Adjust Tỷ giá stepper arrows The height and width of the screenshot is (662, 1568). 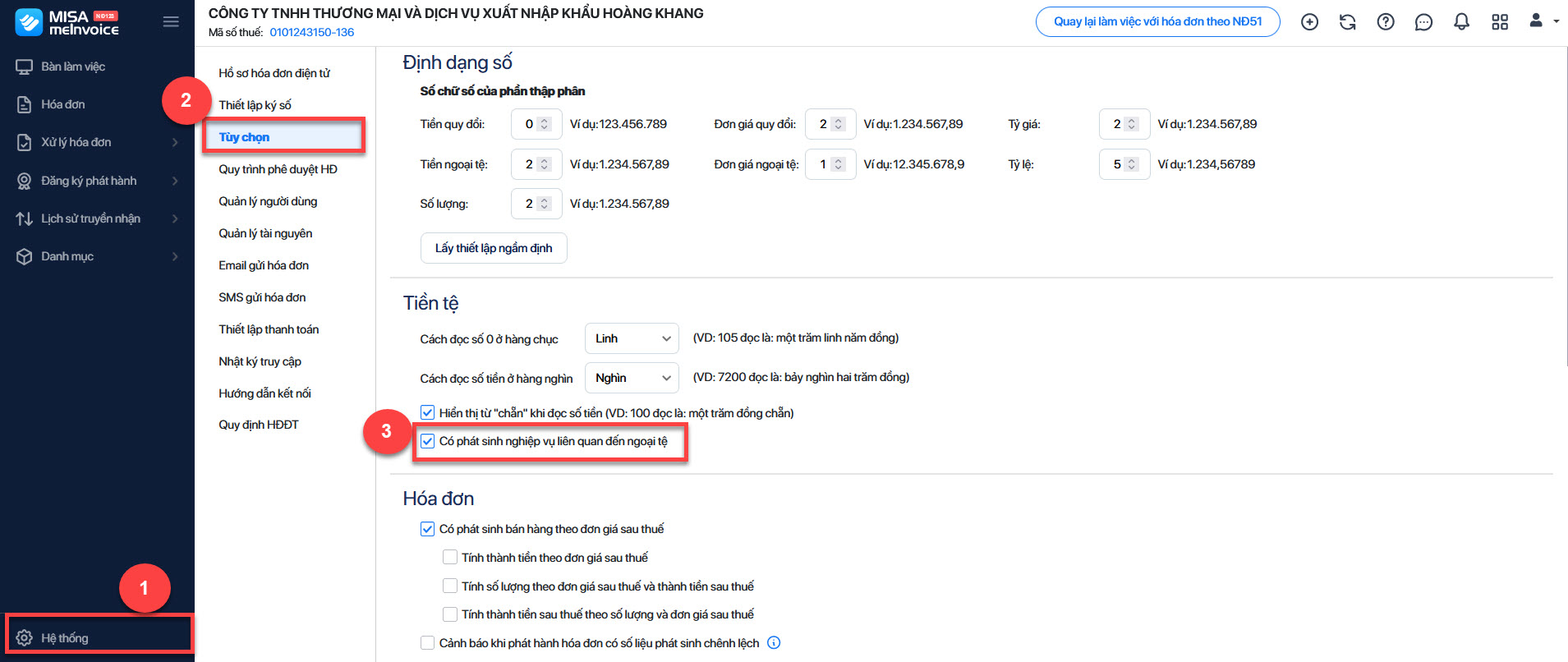[1131, 124]
